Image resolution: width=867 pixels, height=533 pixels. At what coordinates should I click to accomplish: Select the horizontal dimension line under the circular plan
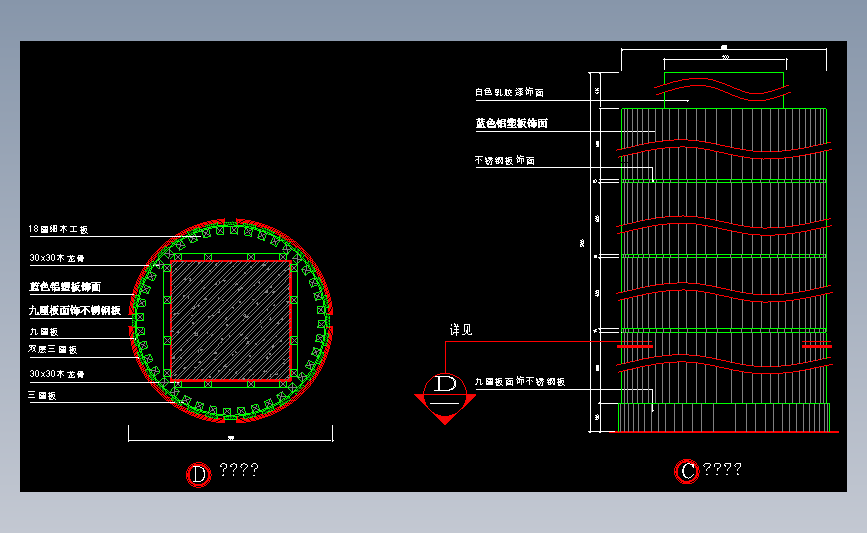coord(231,434)
